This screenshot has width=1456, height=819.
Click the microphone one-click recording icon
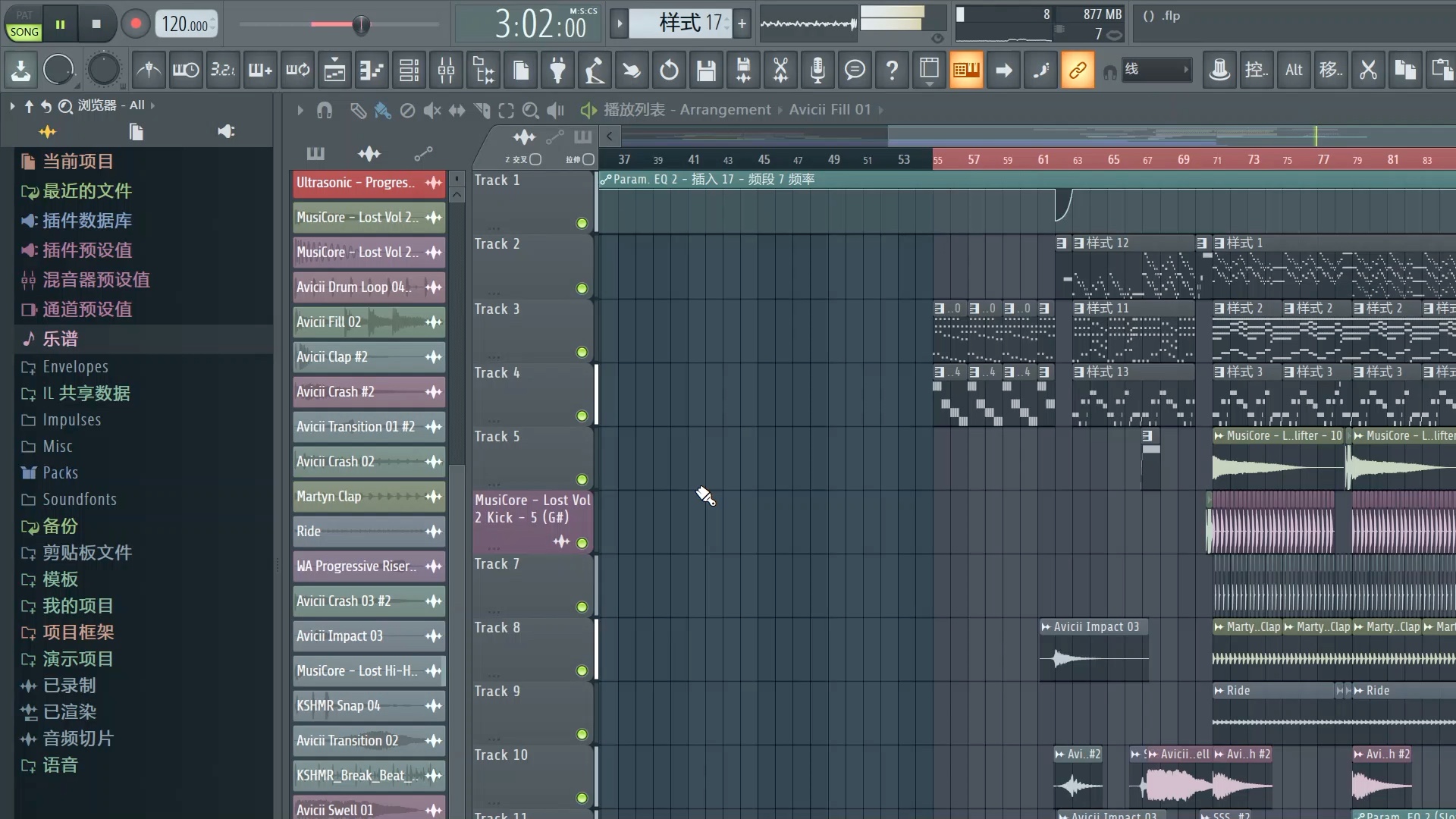coord(817,71)
